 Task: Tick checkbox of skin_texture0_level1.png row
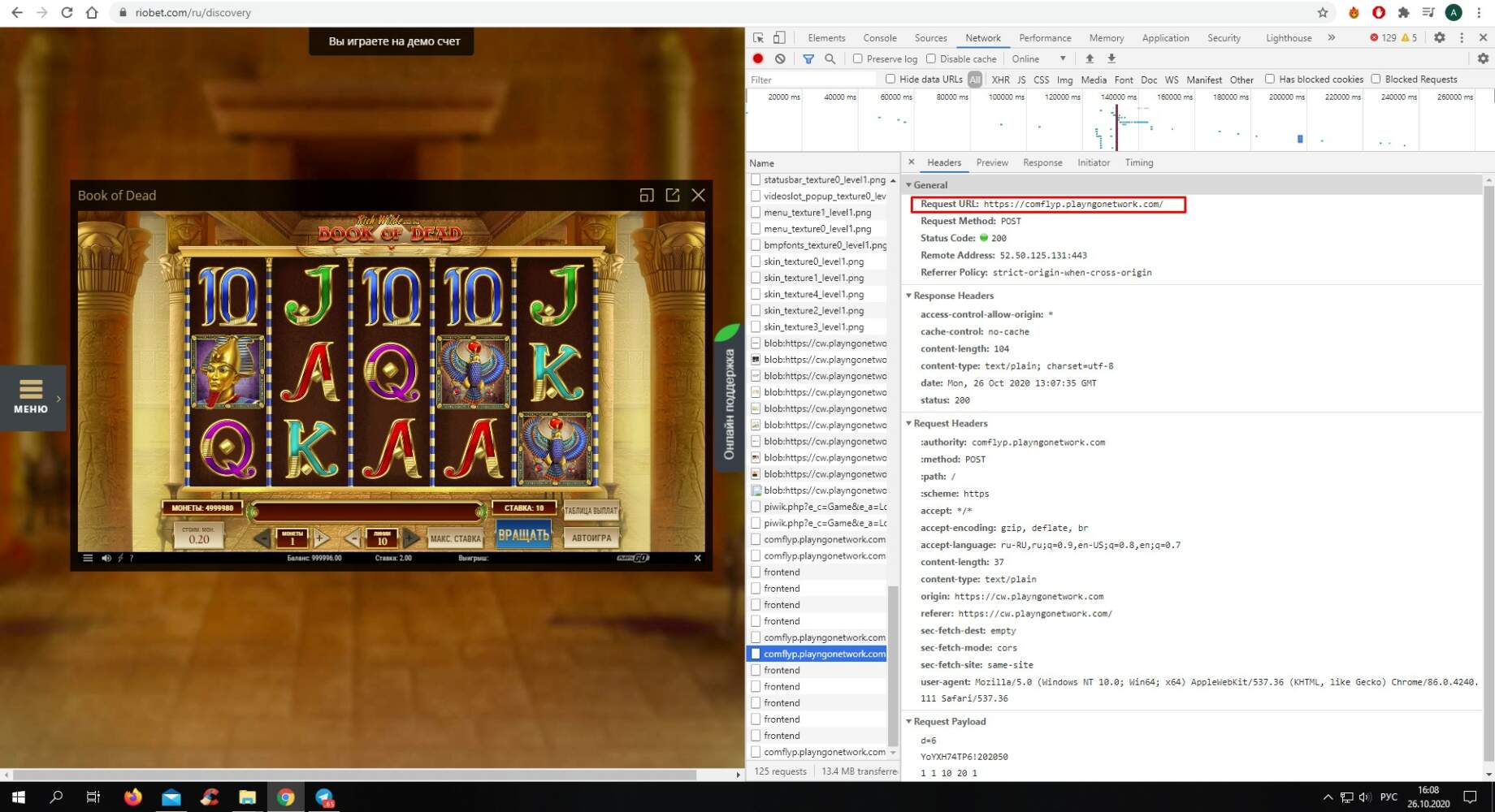[x=756, y=261]
